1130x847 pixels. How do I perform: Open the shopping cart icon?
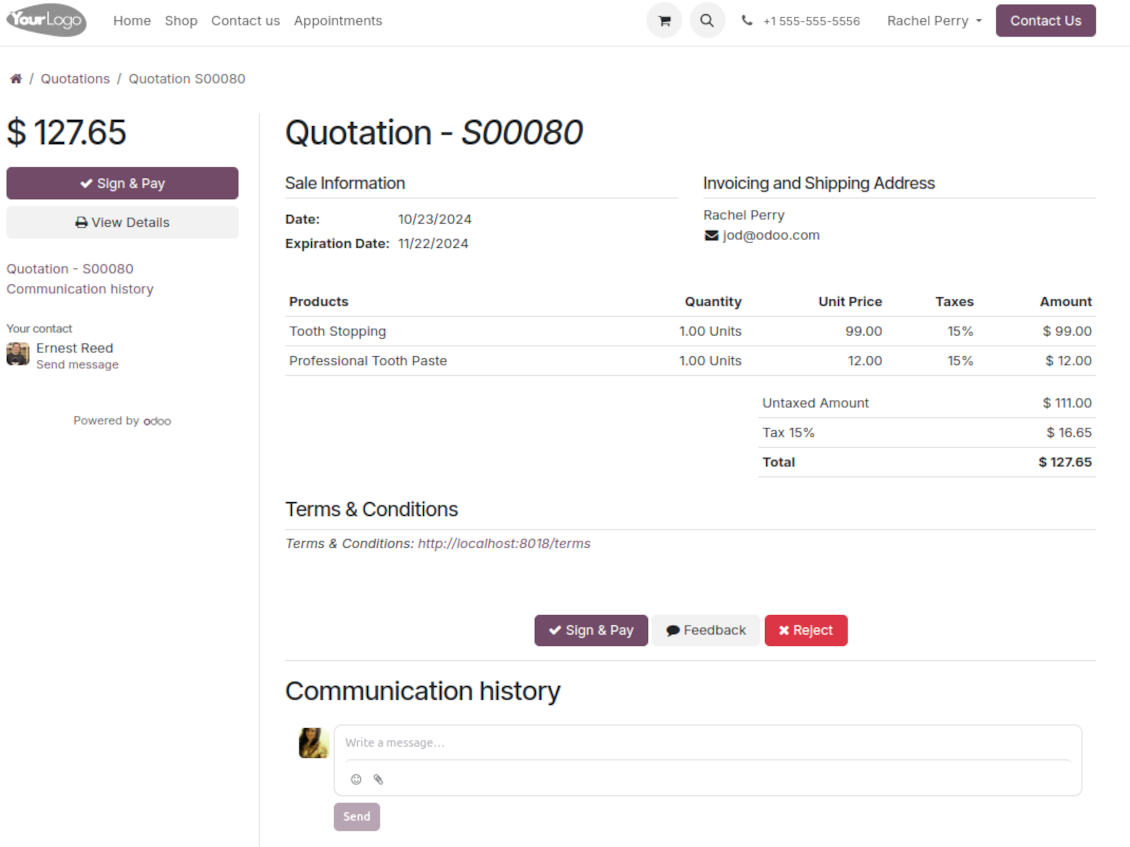[x=664, y=21]
